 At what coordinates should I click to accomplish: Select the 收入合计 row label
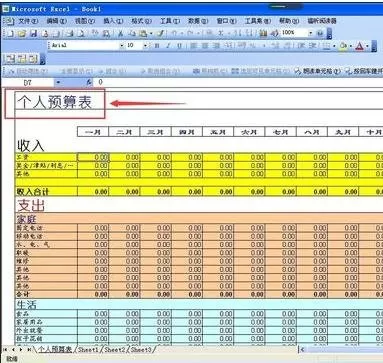coord(33,192)
